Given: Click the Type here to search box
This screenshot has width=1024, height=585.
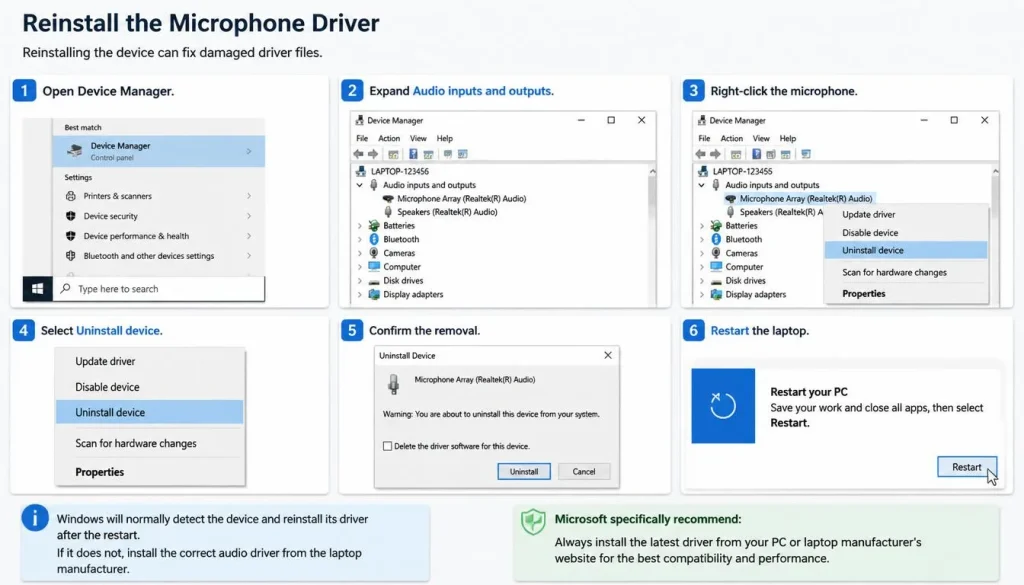Looking at the screenshot, I should (159, 289).
